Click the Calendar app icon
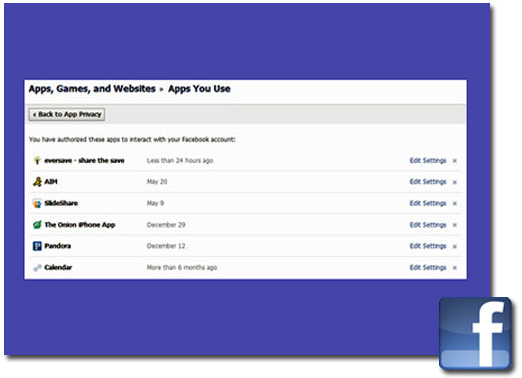 point(37,267)
